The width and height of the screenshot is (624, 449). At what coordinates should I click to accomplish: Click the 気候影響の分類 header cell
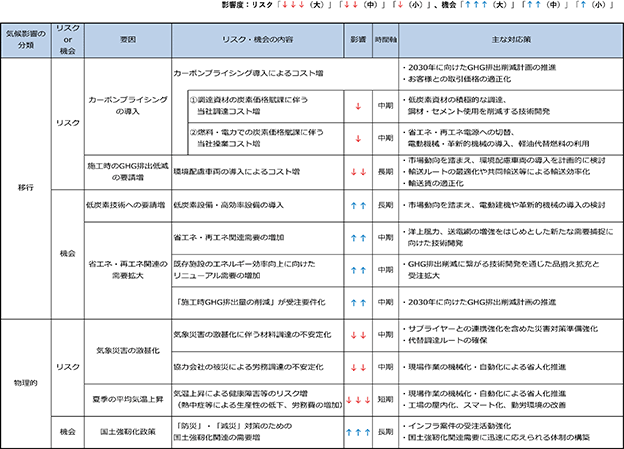tap(26, 40)
